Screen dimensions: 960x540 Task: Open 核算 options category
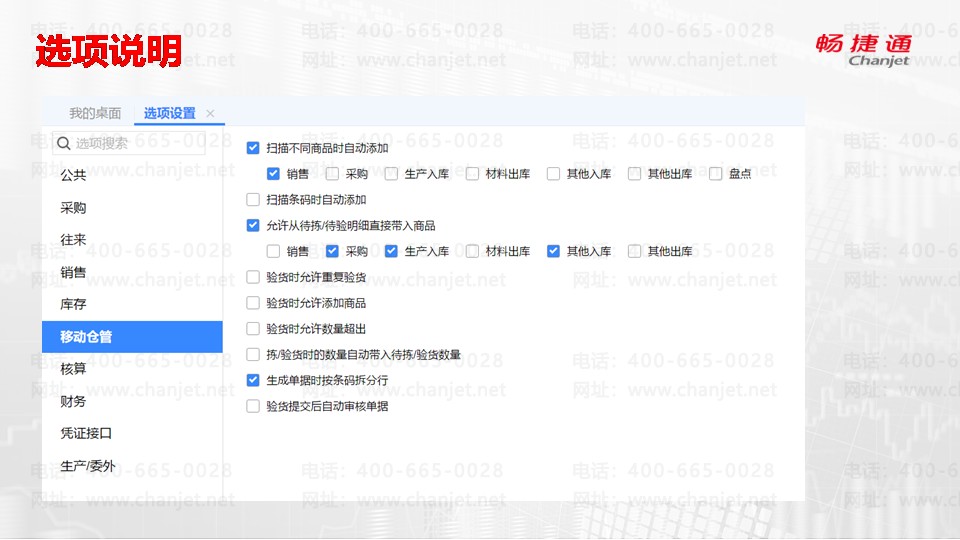(x=132, y=369)
